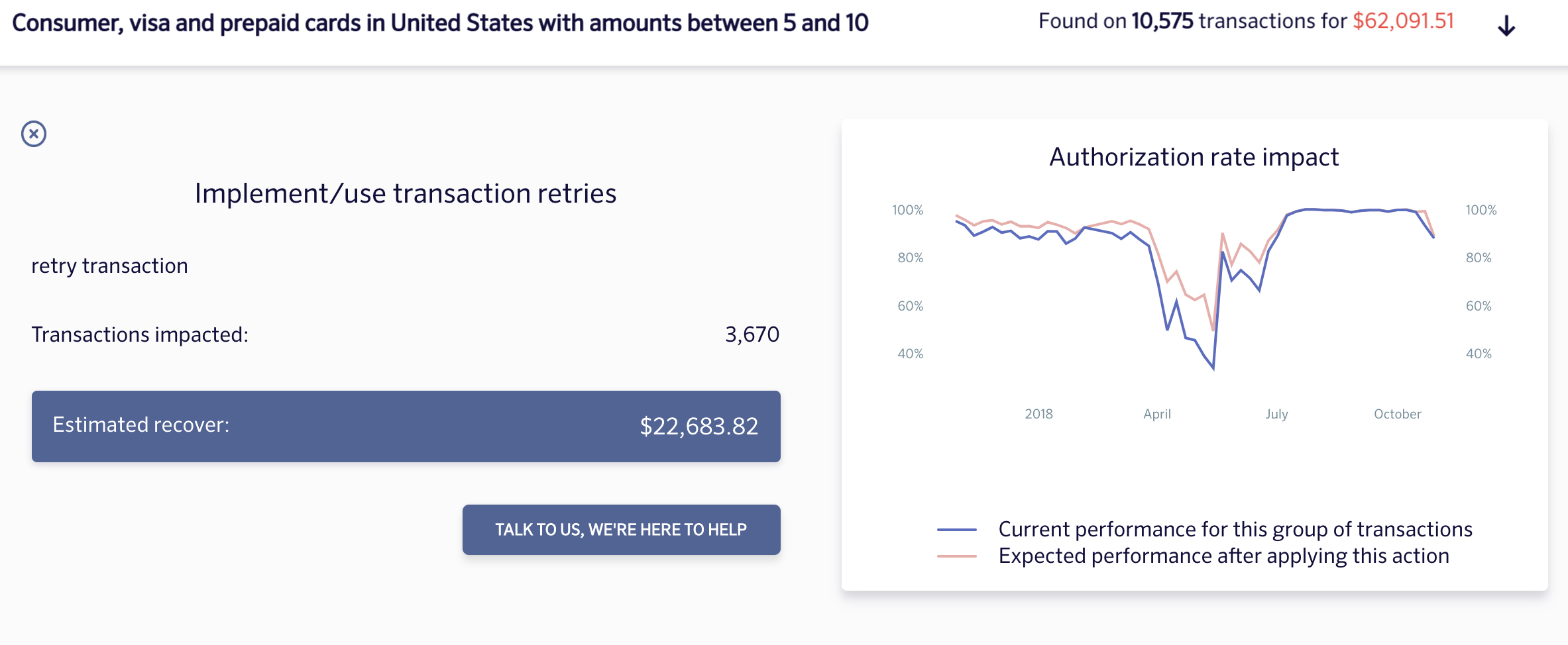Click the pink expected performance legend line
This screenshot has height=645, width=1568.
[x=956, y=556]
